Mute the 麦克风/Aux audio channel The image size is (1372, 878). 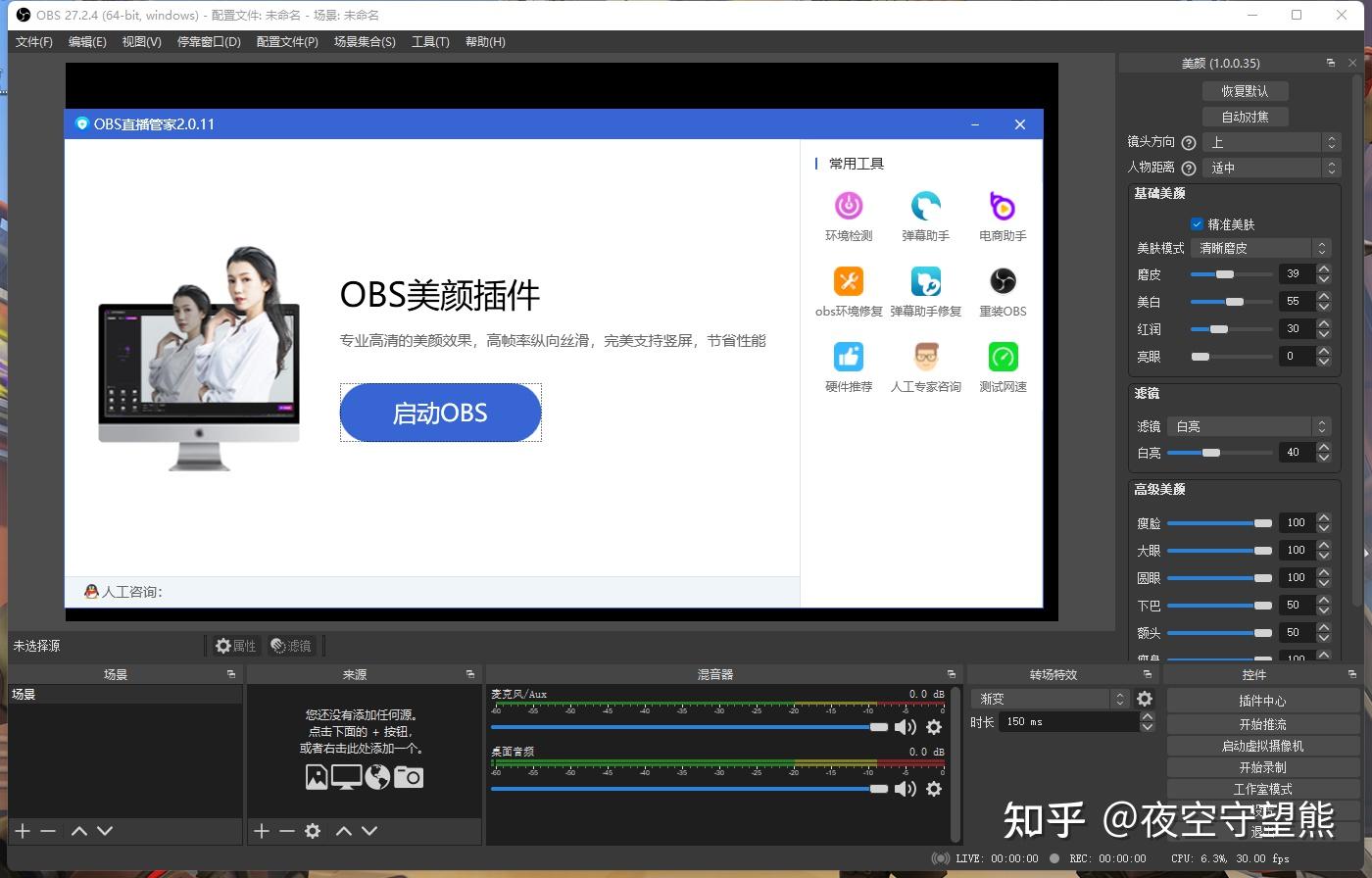pyautogui.click(x=906, y=727)
